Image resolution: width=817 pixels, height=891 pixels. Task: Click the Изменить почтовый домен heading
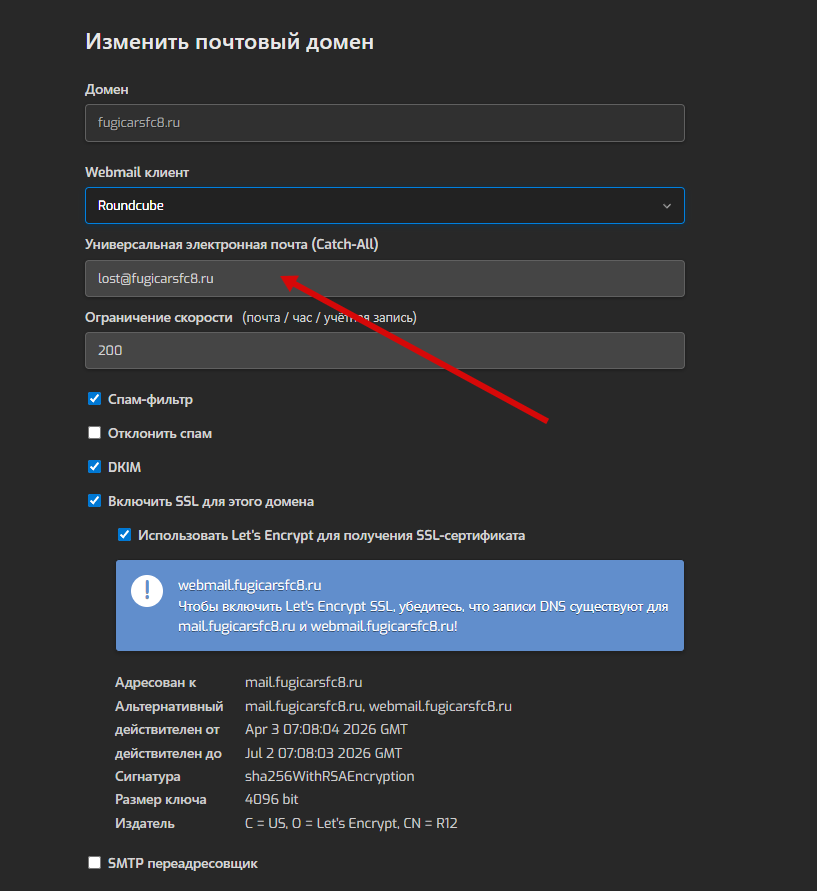[x=229, y=41]
